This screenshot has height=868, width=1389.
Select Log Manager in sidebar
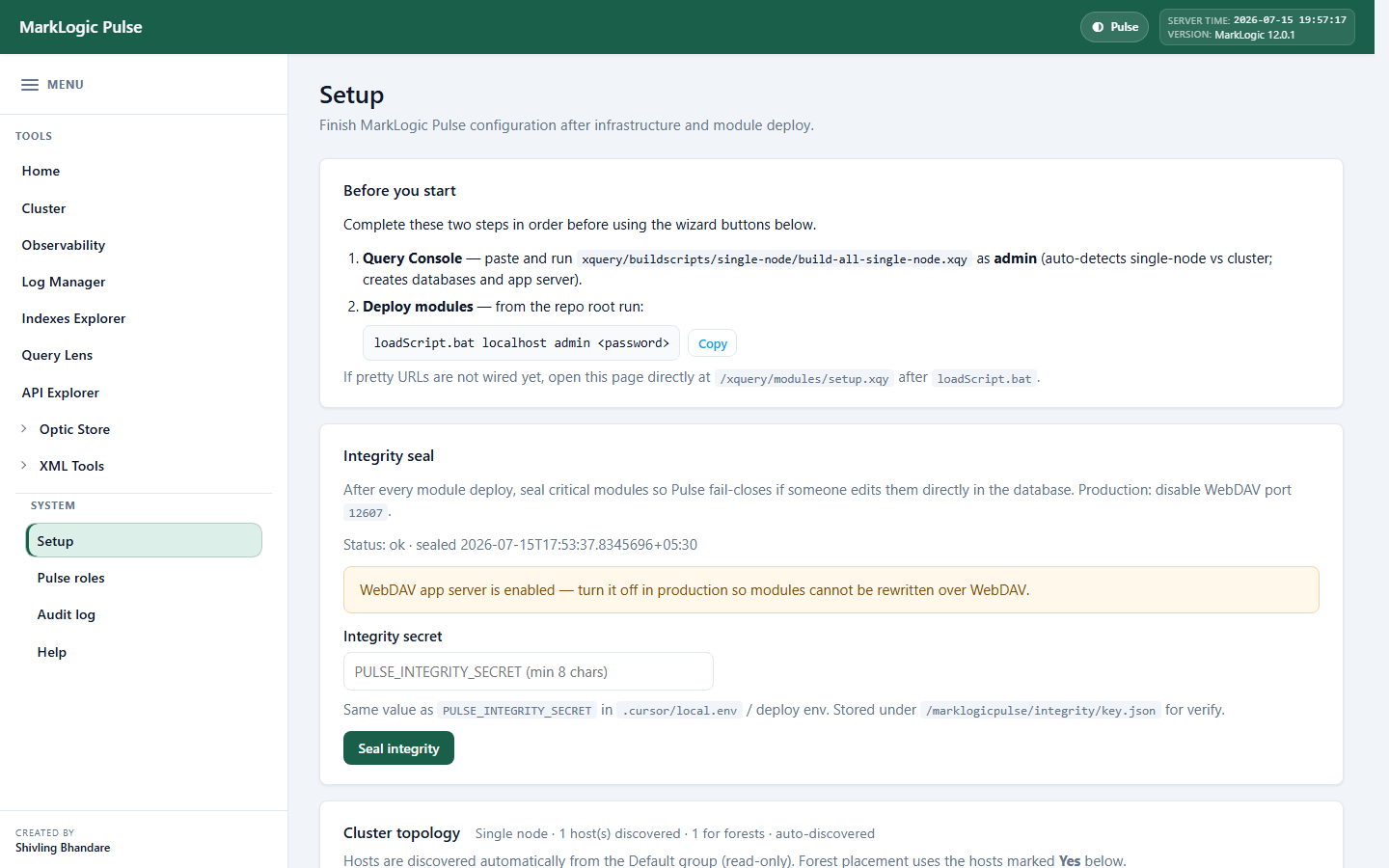[x=64, y=282]
